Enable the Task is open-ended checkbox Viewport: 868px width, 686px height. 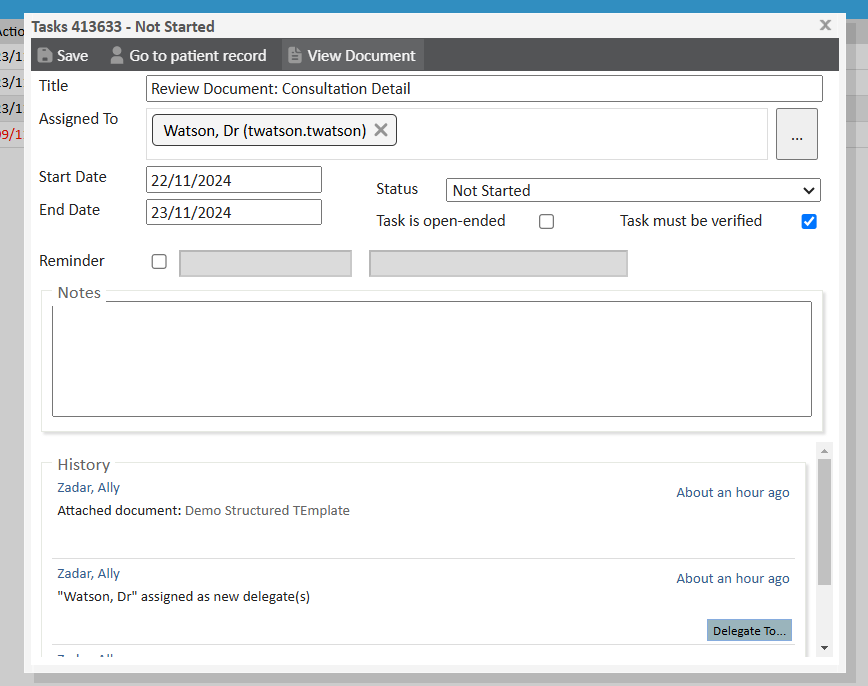(546, 222)
